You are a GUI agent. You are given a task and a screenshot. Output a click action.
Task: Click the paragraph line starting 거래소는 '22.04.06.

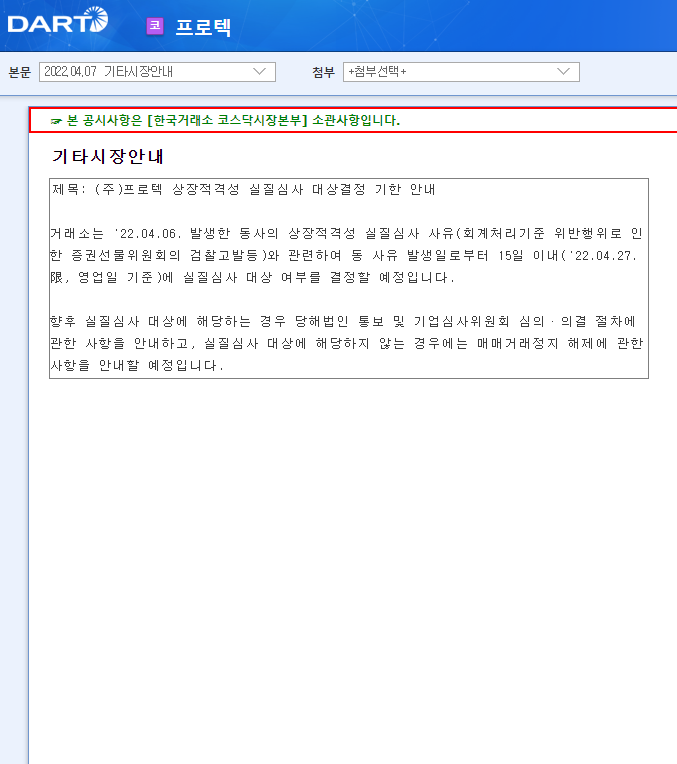click(x=347, y=233)
